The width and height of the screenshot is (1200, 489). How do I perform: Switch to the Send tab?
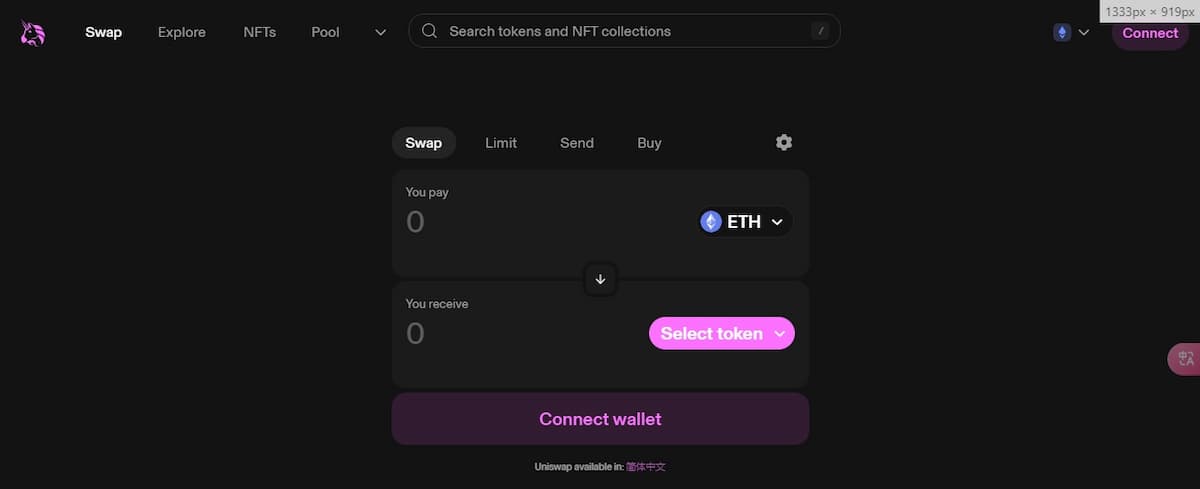(577, 143)
